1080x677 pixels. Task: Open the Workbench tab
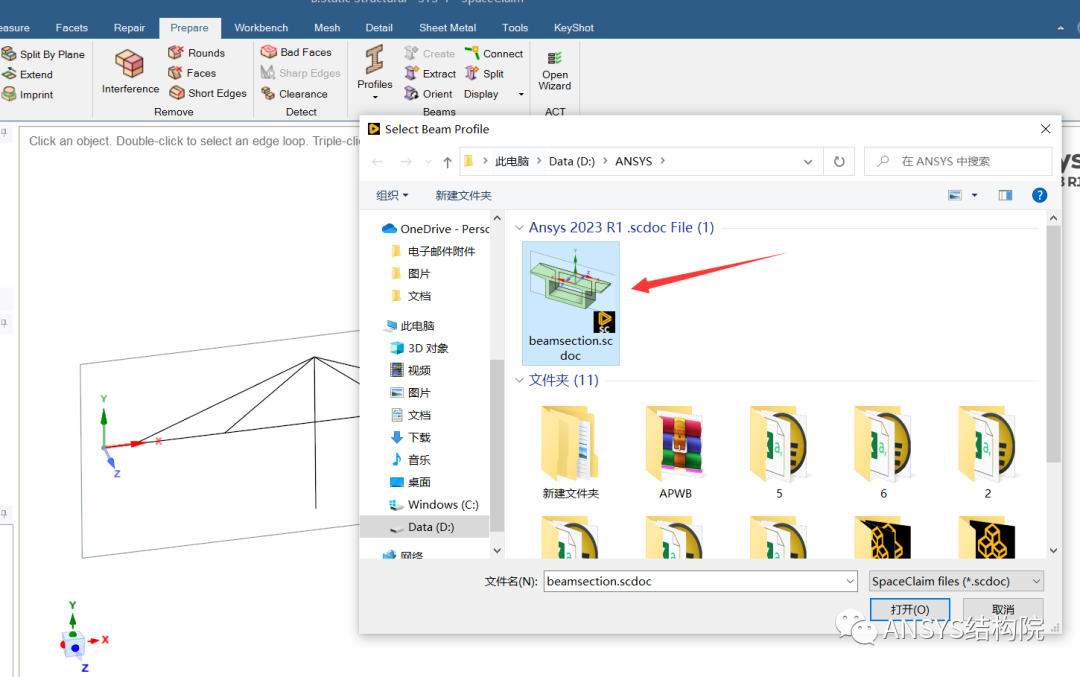261,28
